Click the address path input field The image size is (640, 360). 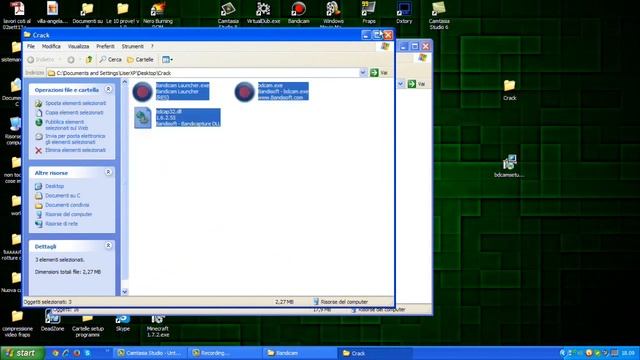point(203,73)
